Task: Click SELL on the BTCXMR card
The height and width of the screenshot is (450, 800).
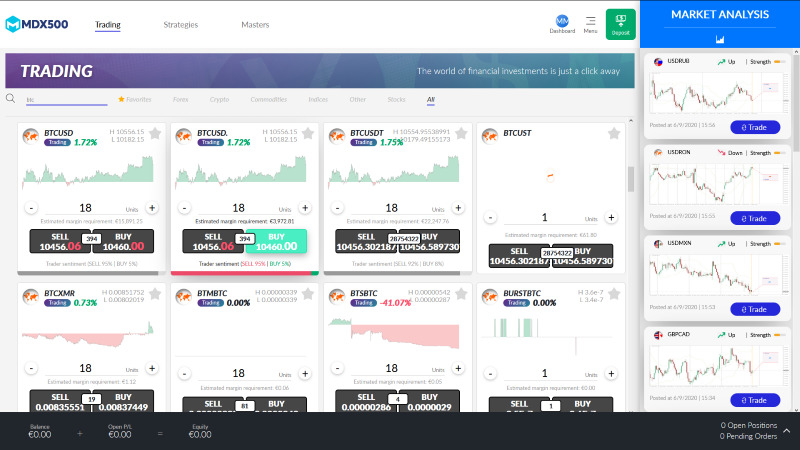Action: coord(60,401)
